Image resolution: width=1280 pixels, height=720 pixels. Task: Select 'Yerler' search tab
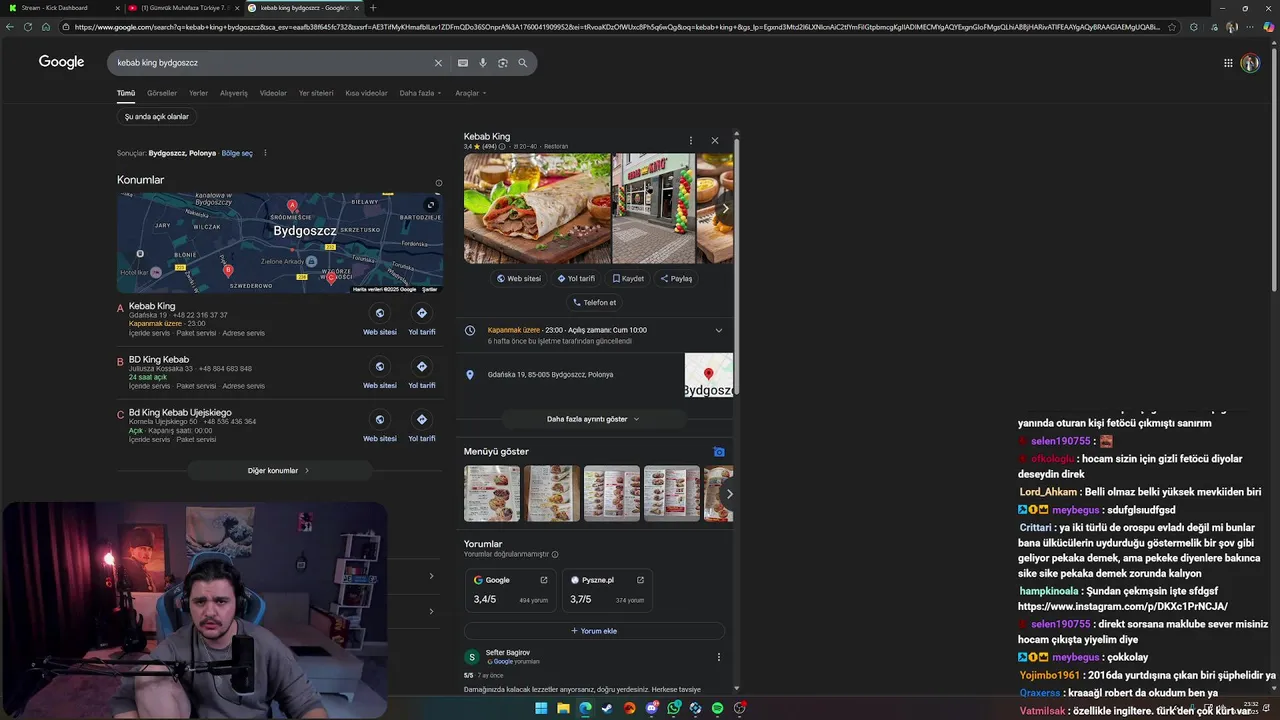[198, 93]
